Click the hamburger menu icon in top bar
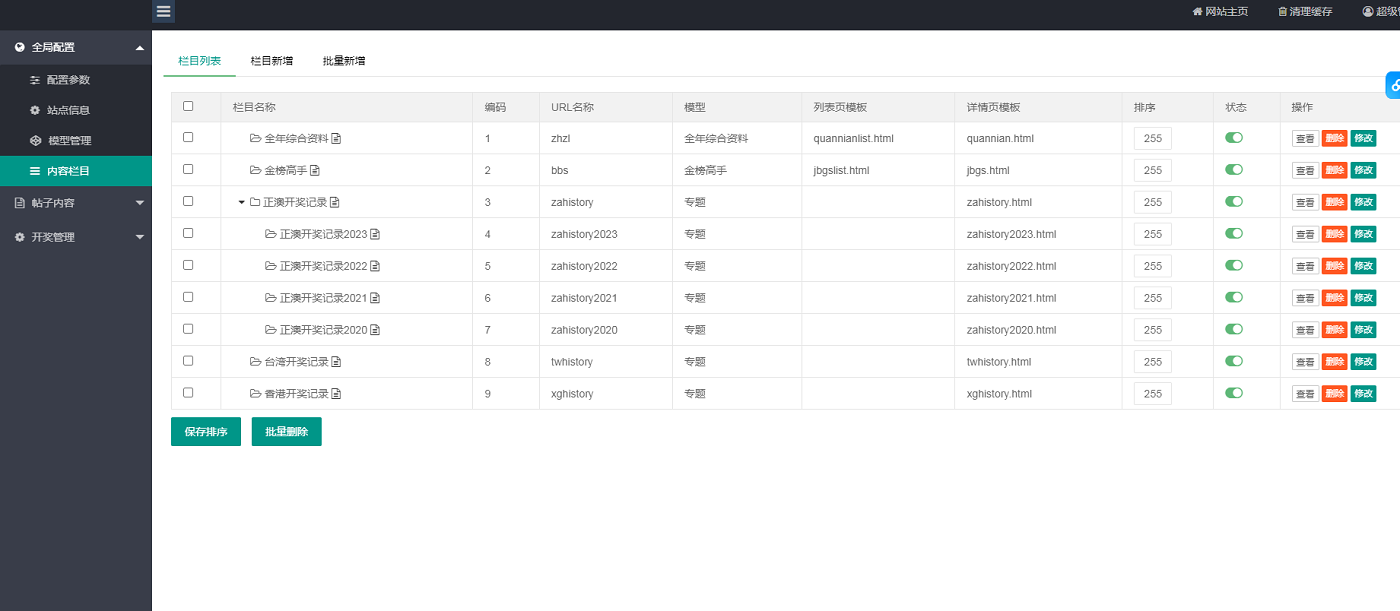The width and height of the screenshot is (1400, 611). 163,12
